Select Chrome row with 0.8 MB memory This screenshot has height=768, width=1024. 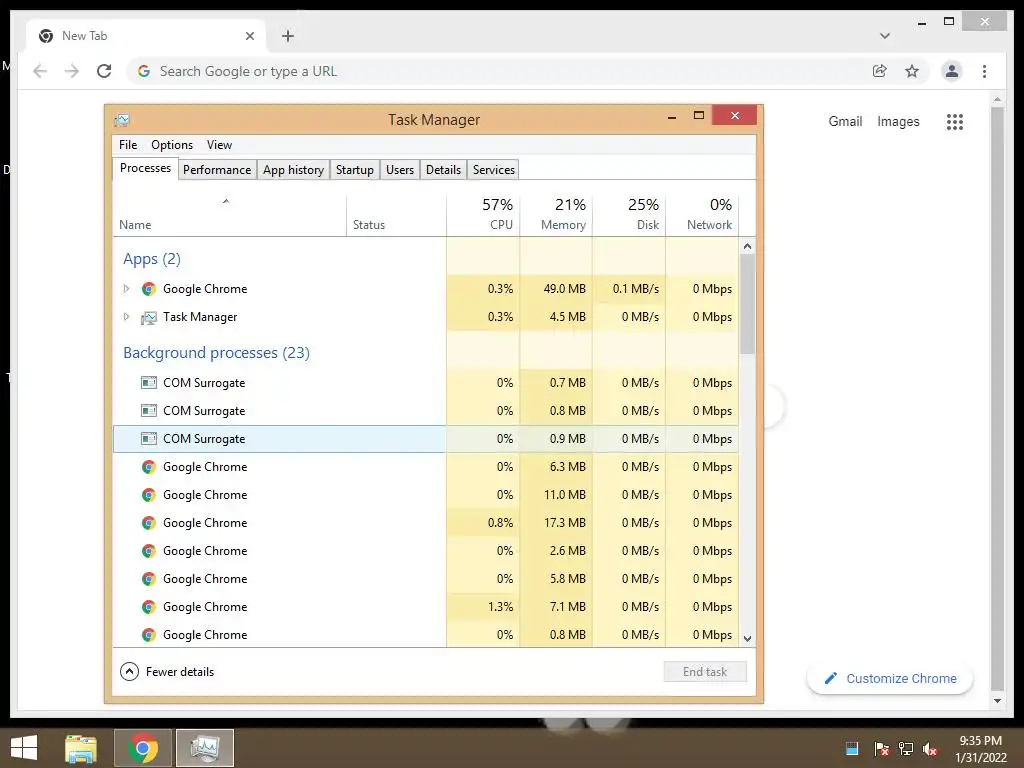(x=426, y=635)
